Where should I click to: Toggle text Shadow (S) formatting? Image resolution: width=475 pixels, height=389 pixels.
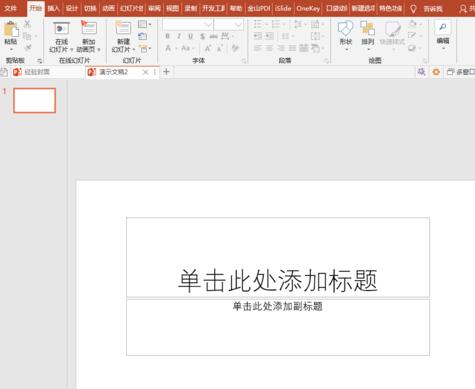(202, 36)
